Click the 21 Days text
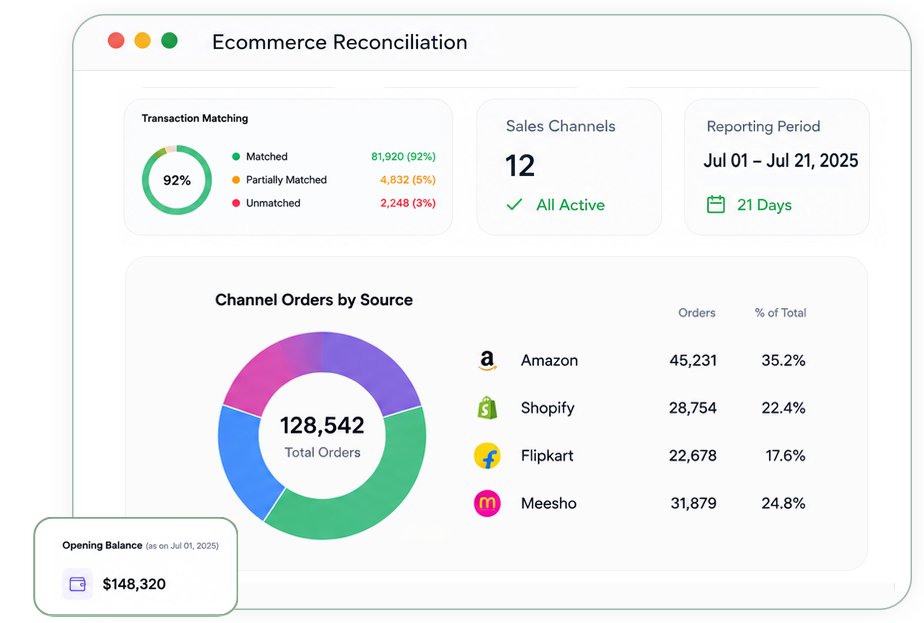 click(764, 205)
